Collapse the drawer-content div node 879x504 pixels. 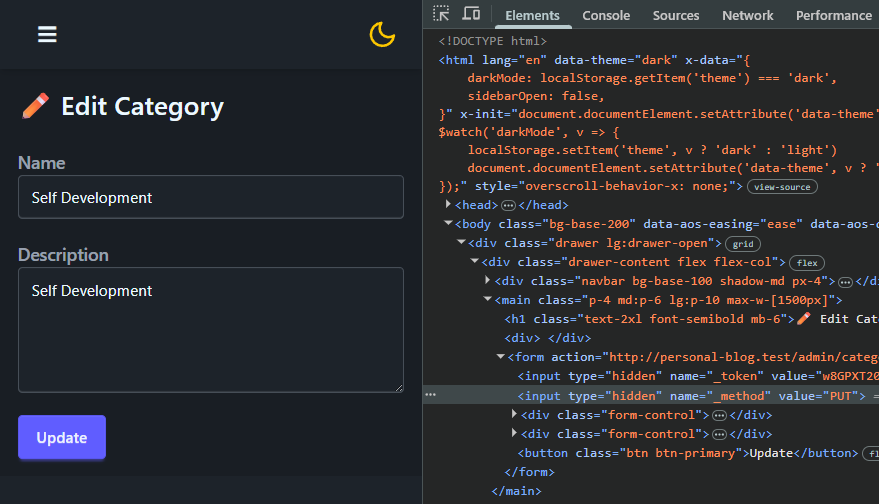coord(474,261)
